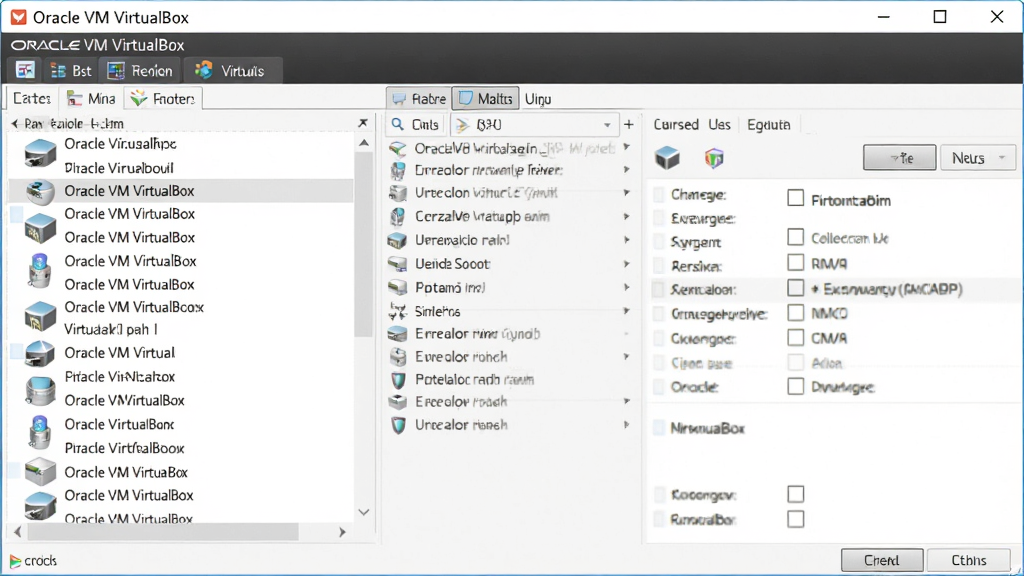Screen dimensions: 1024x576
Task: Expand the Urteclon row arrow
Action: pyautogui.click(x=626, y=193)
